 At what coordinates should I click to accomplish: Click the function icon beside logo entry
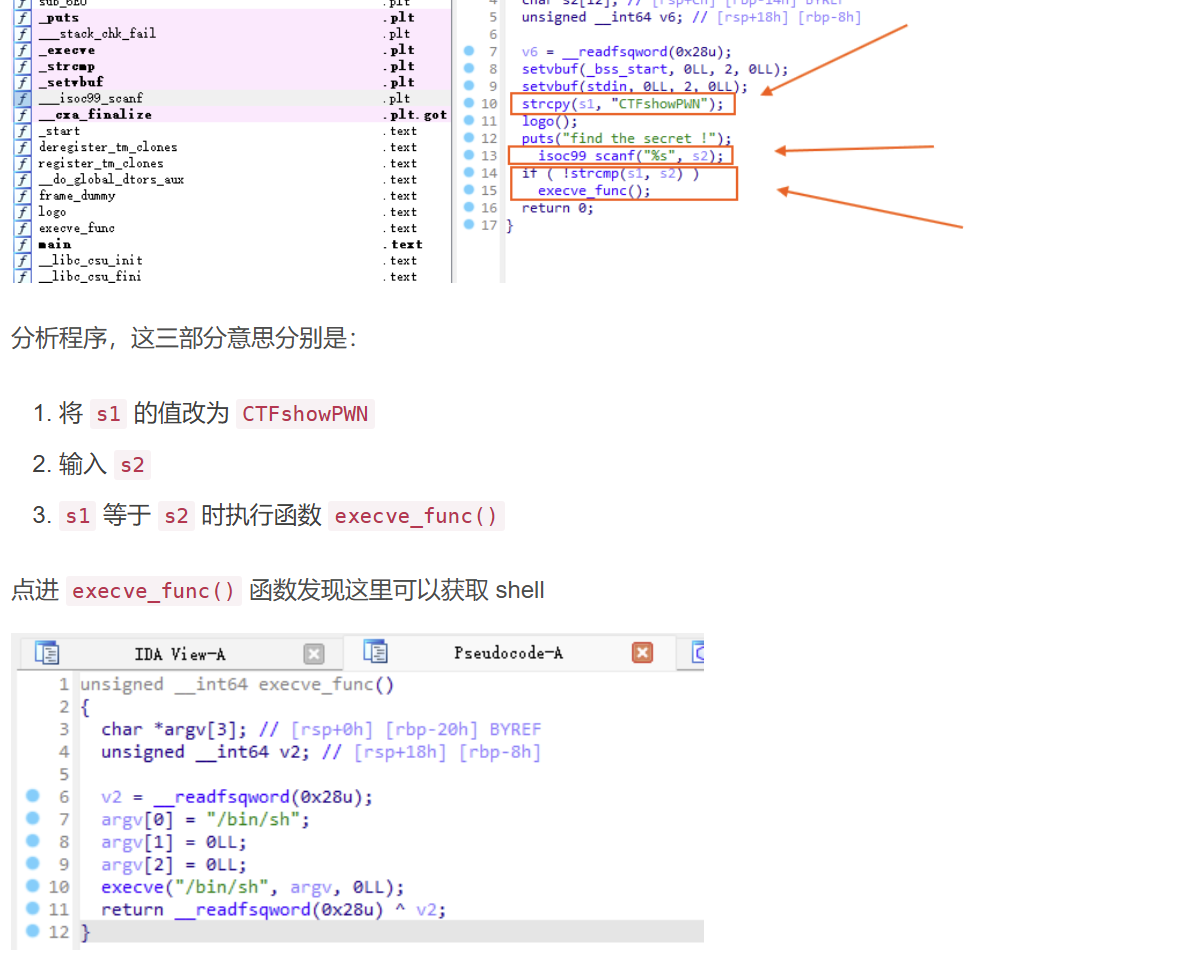click(22, 212)
